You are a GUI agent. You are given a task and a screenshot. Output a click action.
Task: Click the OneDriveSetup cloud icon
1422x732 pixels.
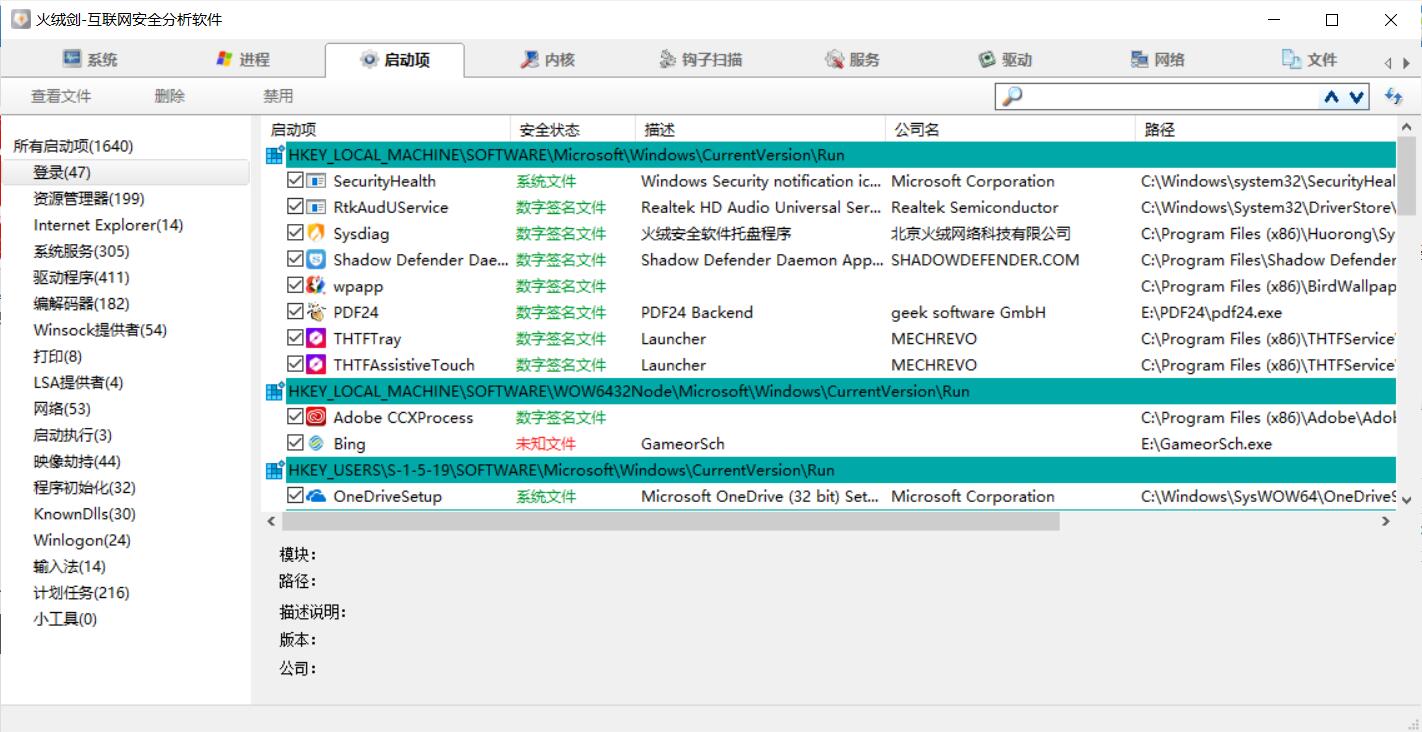pos(316,496)
